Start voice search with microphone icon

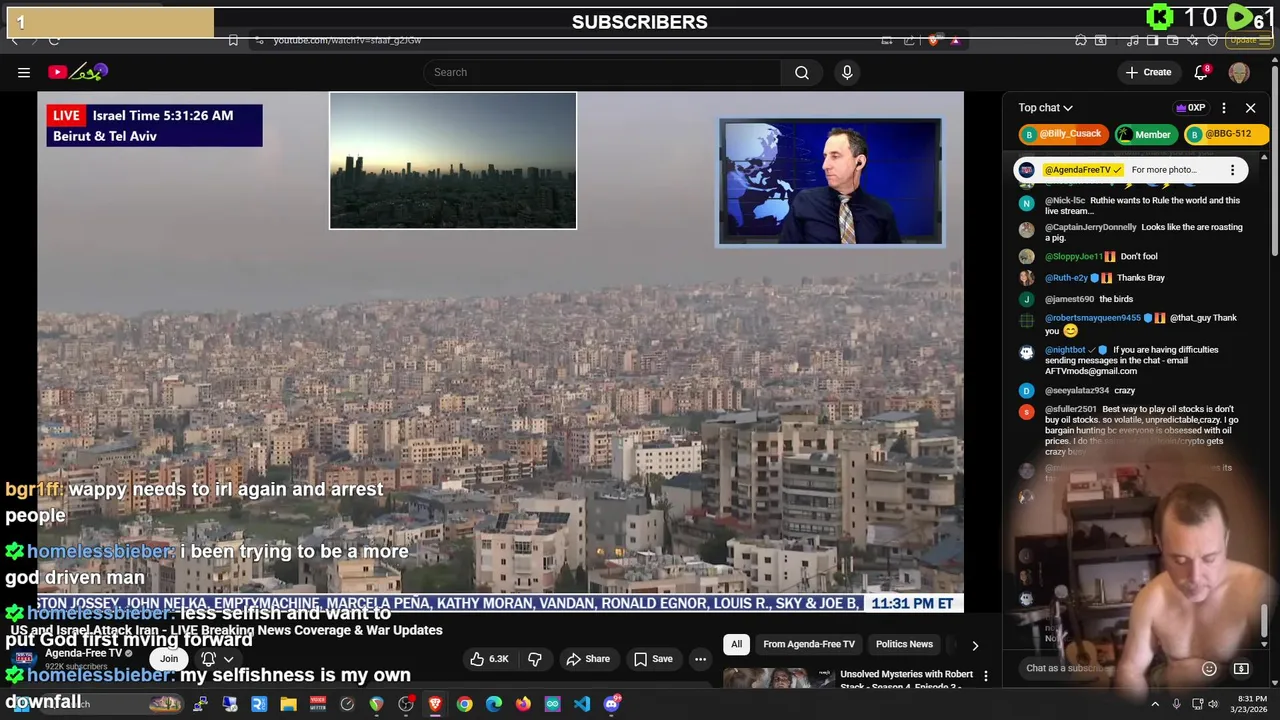(847, 72)
